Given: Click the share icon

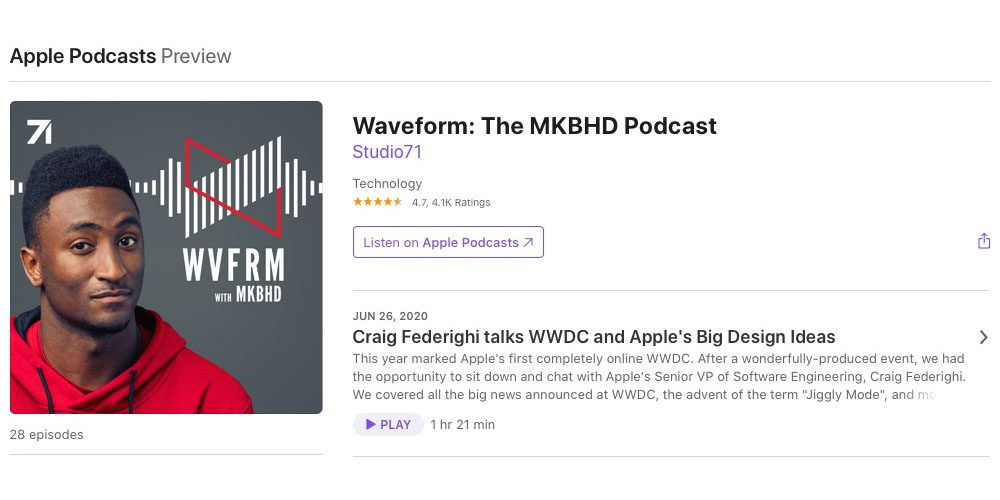Looking at the screenshot, I should (984, 241).
